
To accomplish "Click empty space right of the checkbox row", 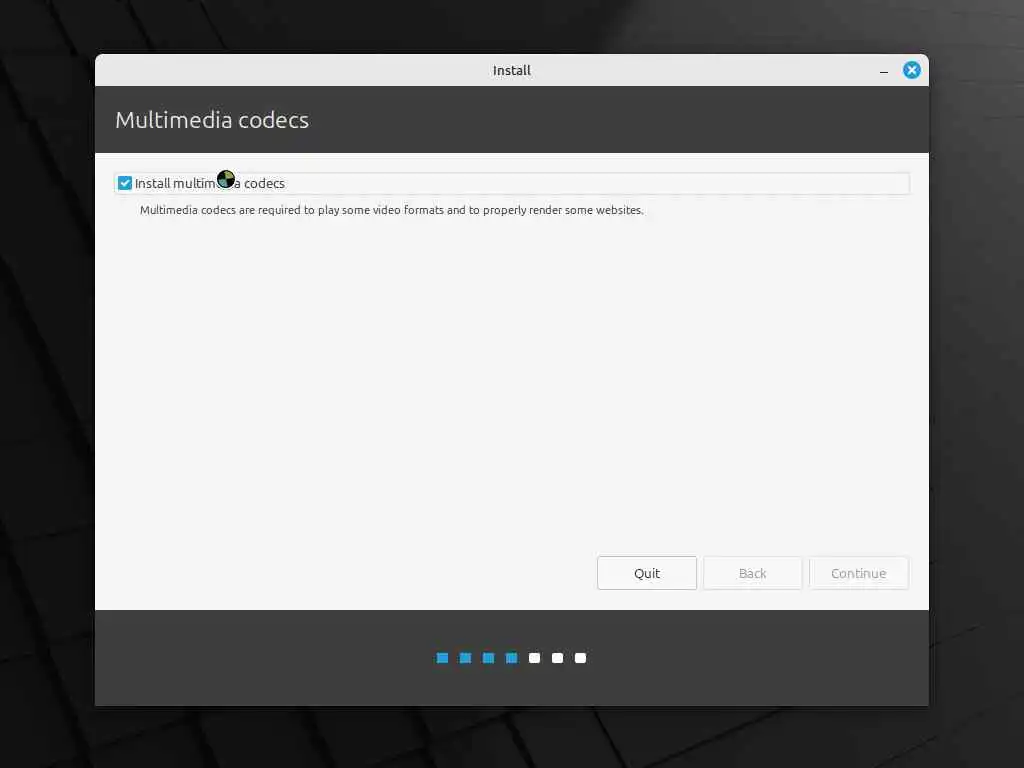I will 588,184.
